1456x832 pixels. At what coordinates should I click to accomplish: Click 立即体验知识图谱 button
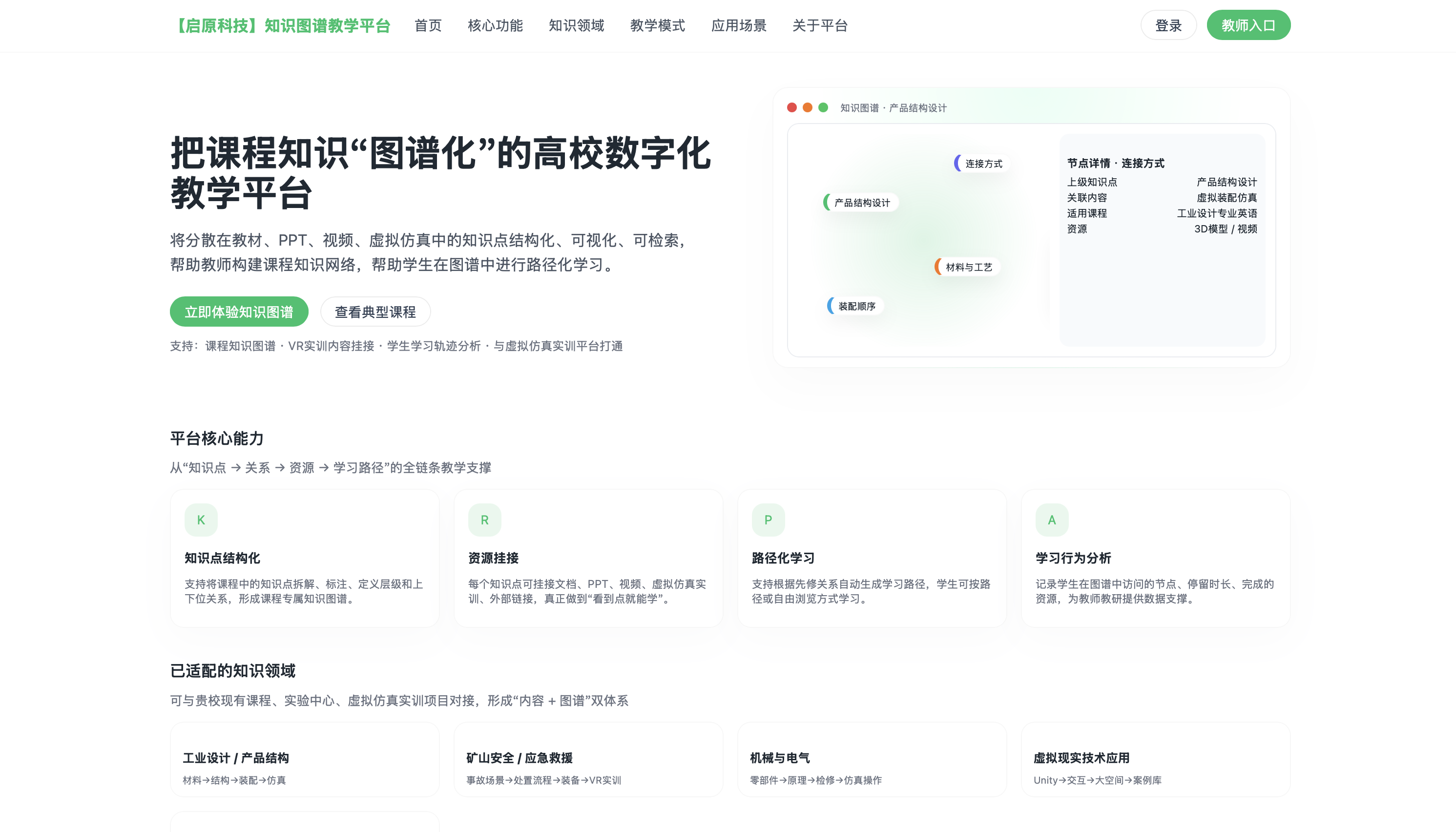(x=239, y=312)
